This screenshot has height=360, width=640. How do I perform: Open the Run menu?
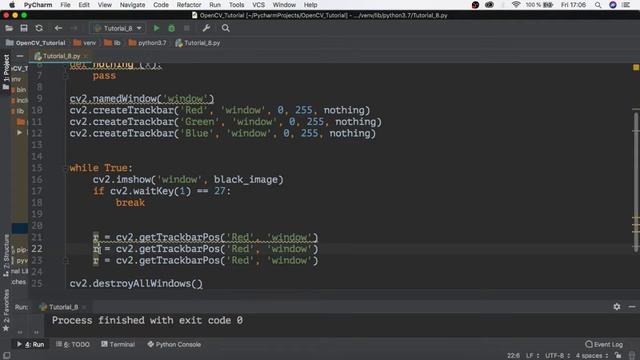coord(215,5)
